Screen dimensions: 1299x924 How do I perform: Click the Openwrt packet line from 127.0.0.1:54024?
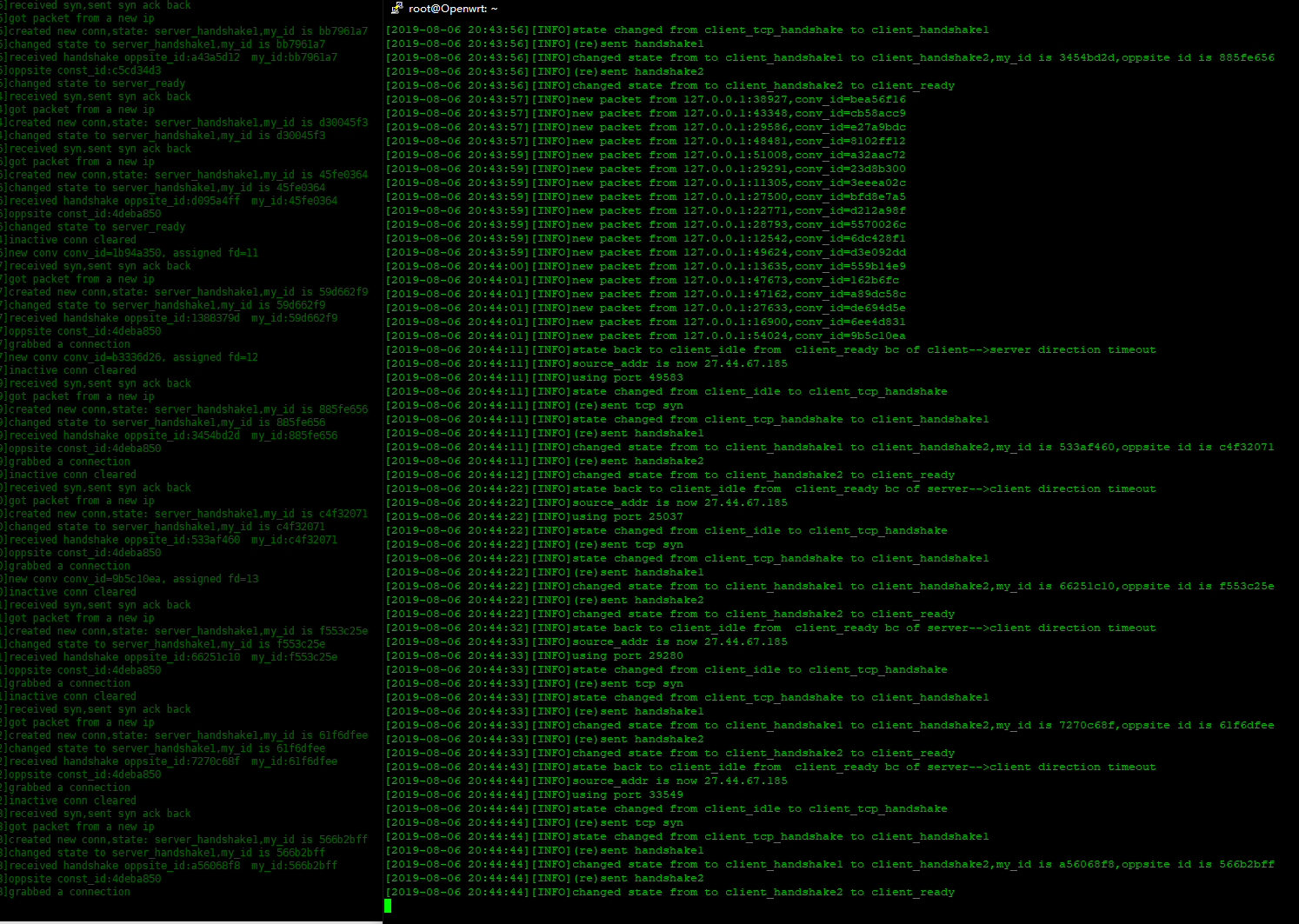[645, 336]
